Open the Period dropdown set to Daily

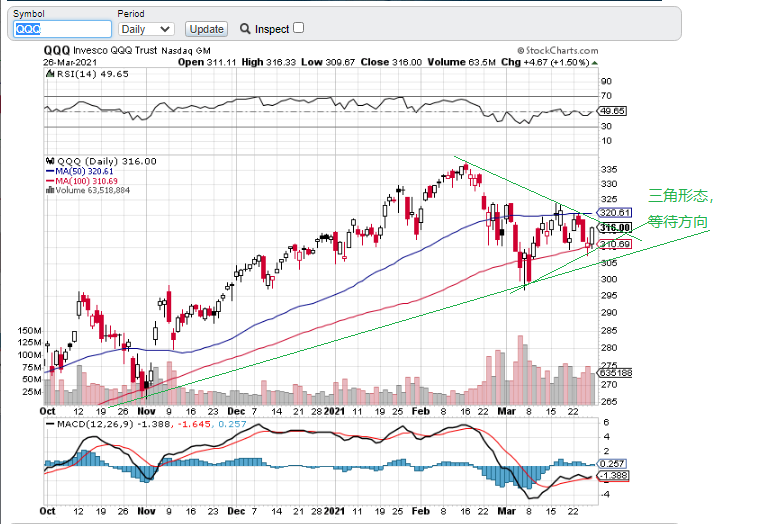coord(145,30)
